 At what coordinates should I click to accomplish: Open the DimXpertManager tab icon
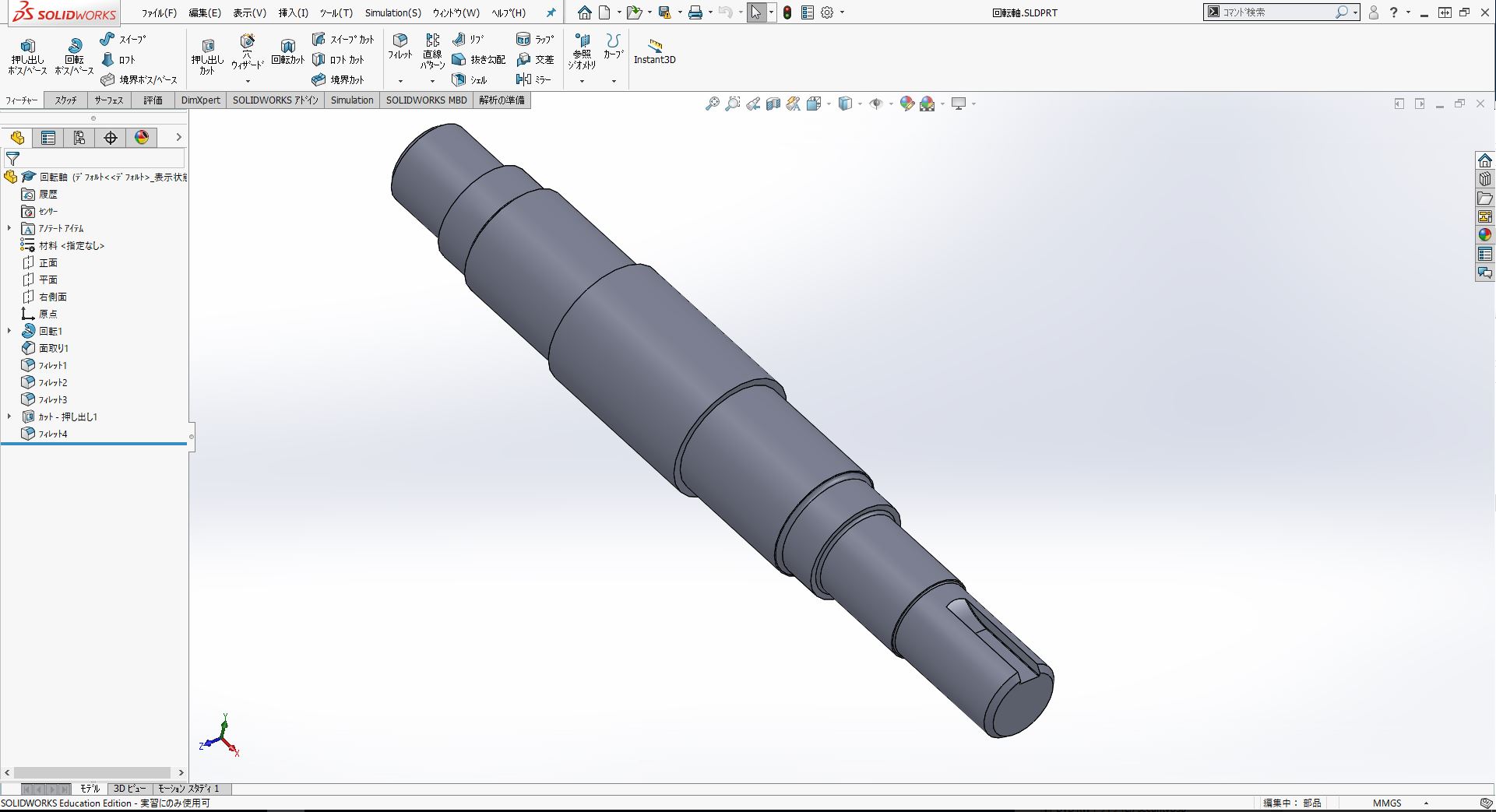pyautogui.click(x=111, y=138)
